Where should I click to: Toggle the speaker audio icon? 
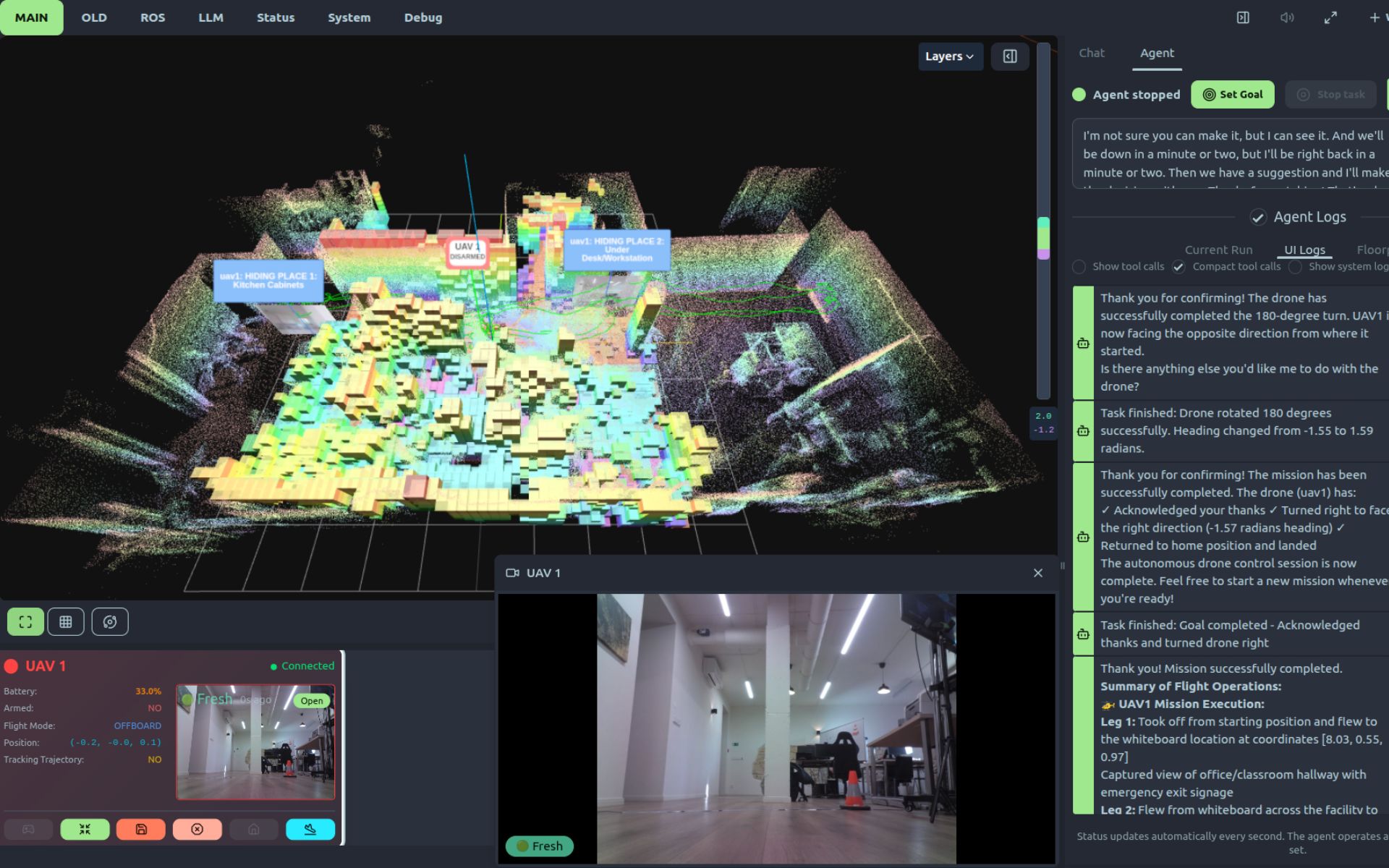point(1286,17)
